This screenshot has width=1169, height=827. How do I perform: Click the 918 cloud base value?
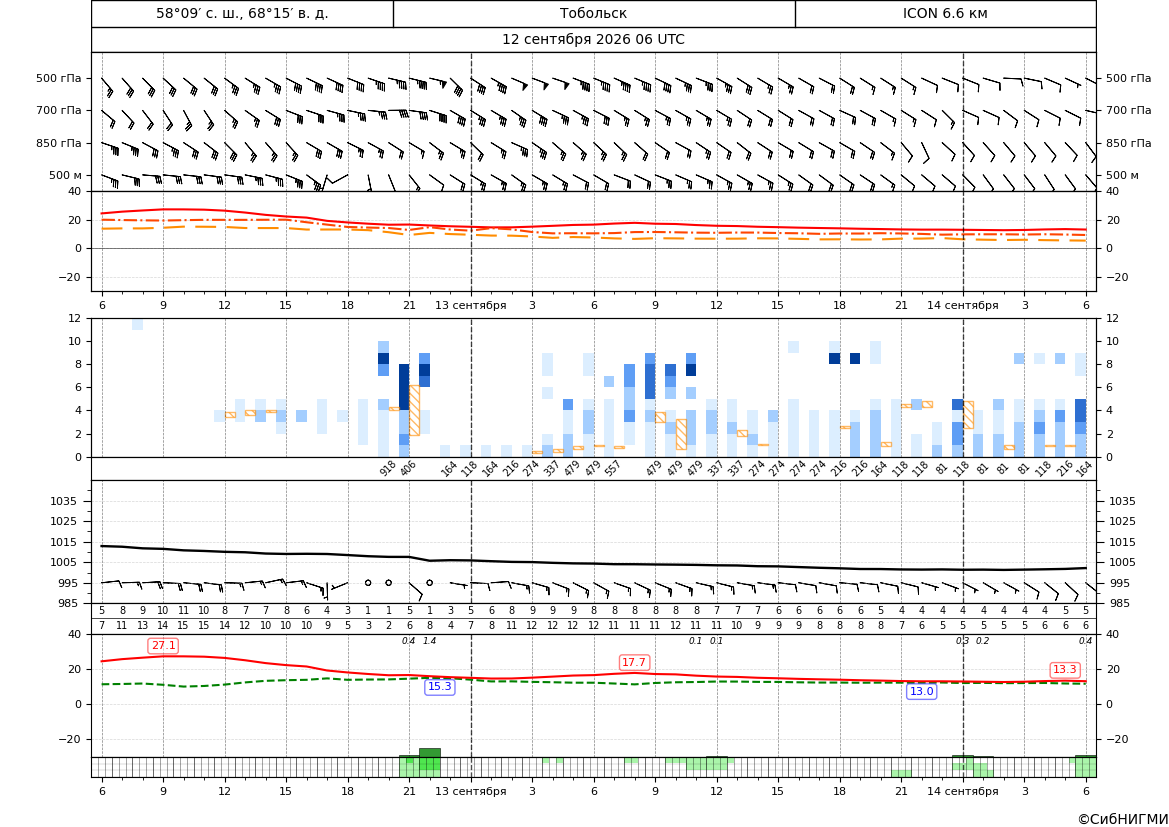pos(388,468)
